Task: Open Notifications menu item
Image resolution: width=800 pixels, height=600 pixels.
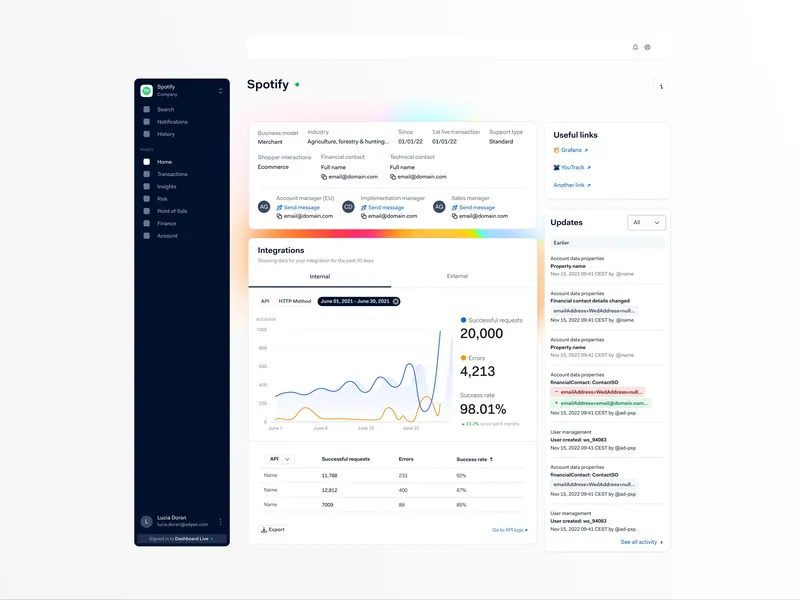Action: (x=172, y=121)
